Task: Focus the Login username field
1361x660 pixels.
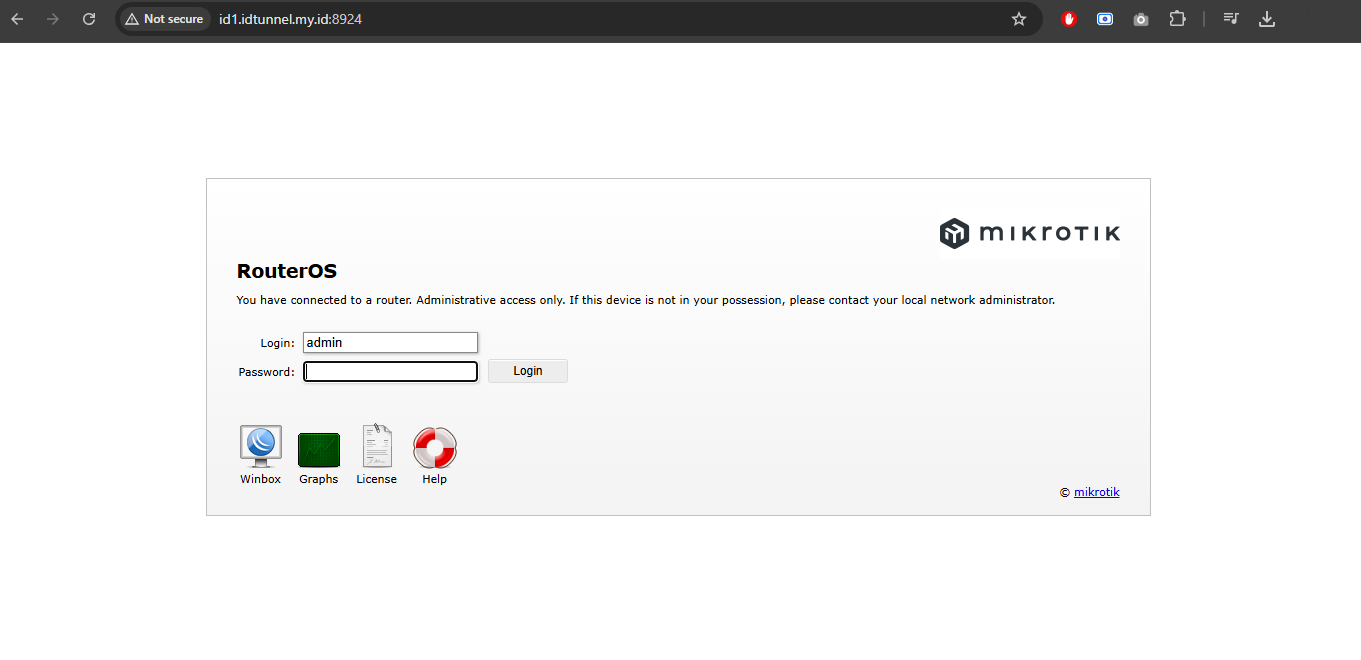Action: click(x=390, y=342)
